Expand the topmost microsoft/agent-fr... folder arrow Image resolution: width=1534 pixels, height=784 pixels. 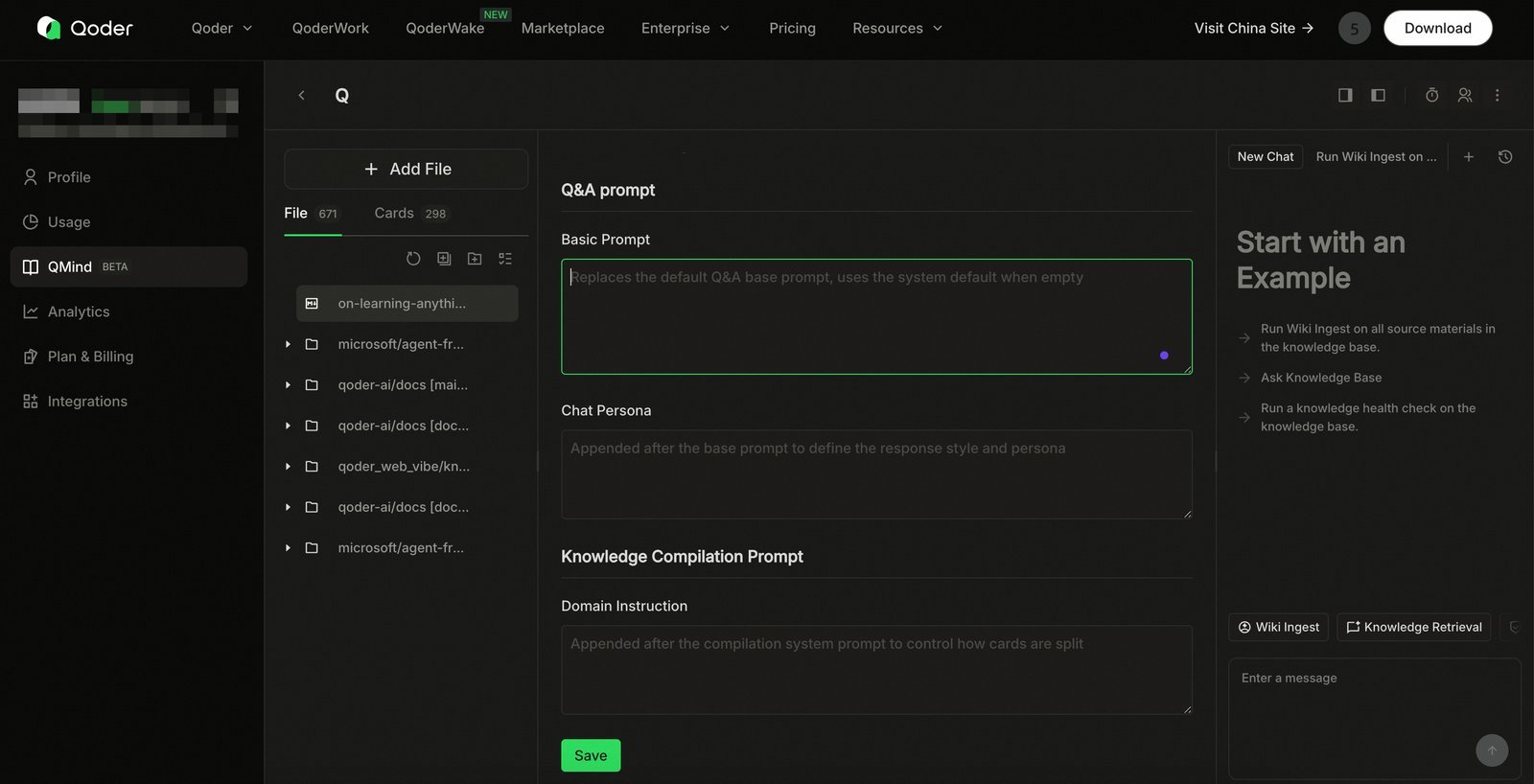click(288, 344)
